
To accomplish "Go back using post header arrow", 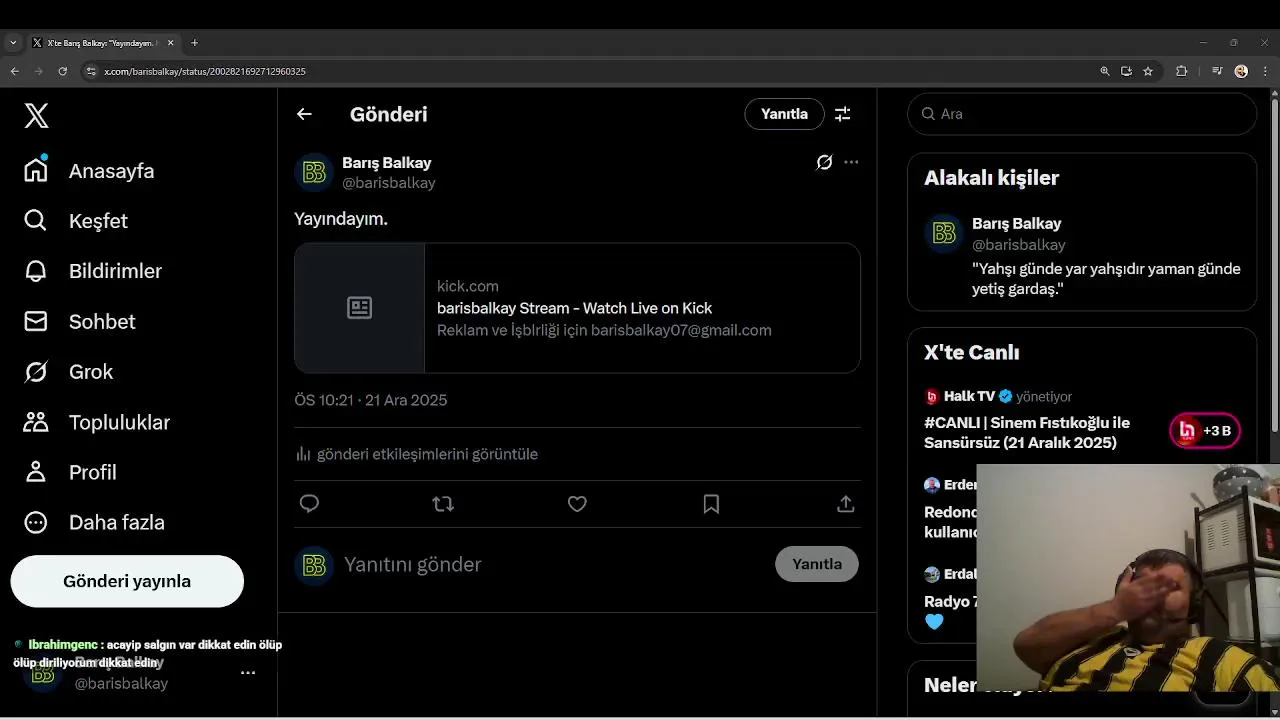I will click(304, 114).
